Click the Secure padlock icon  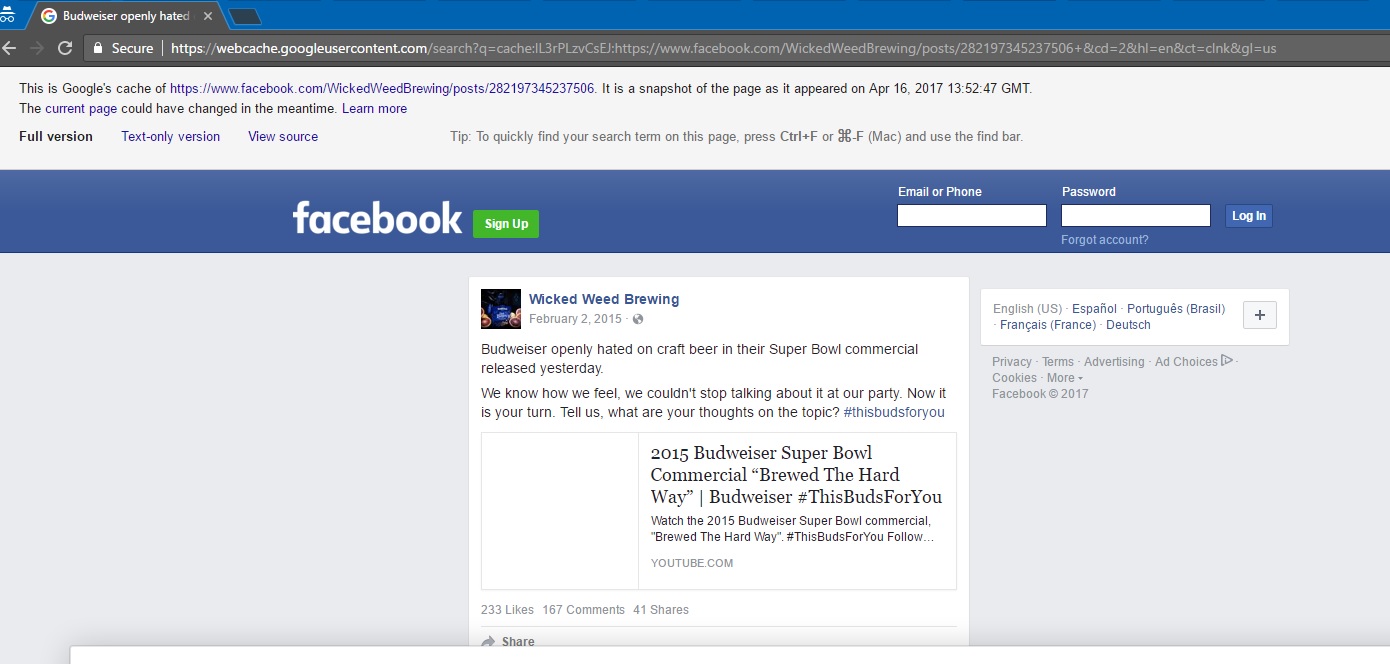pos(97,48)
